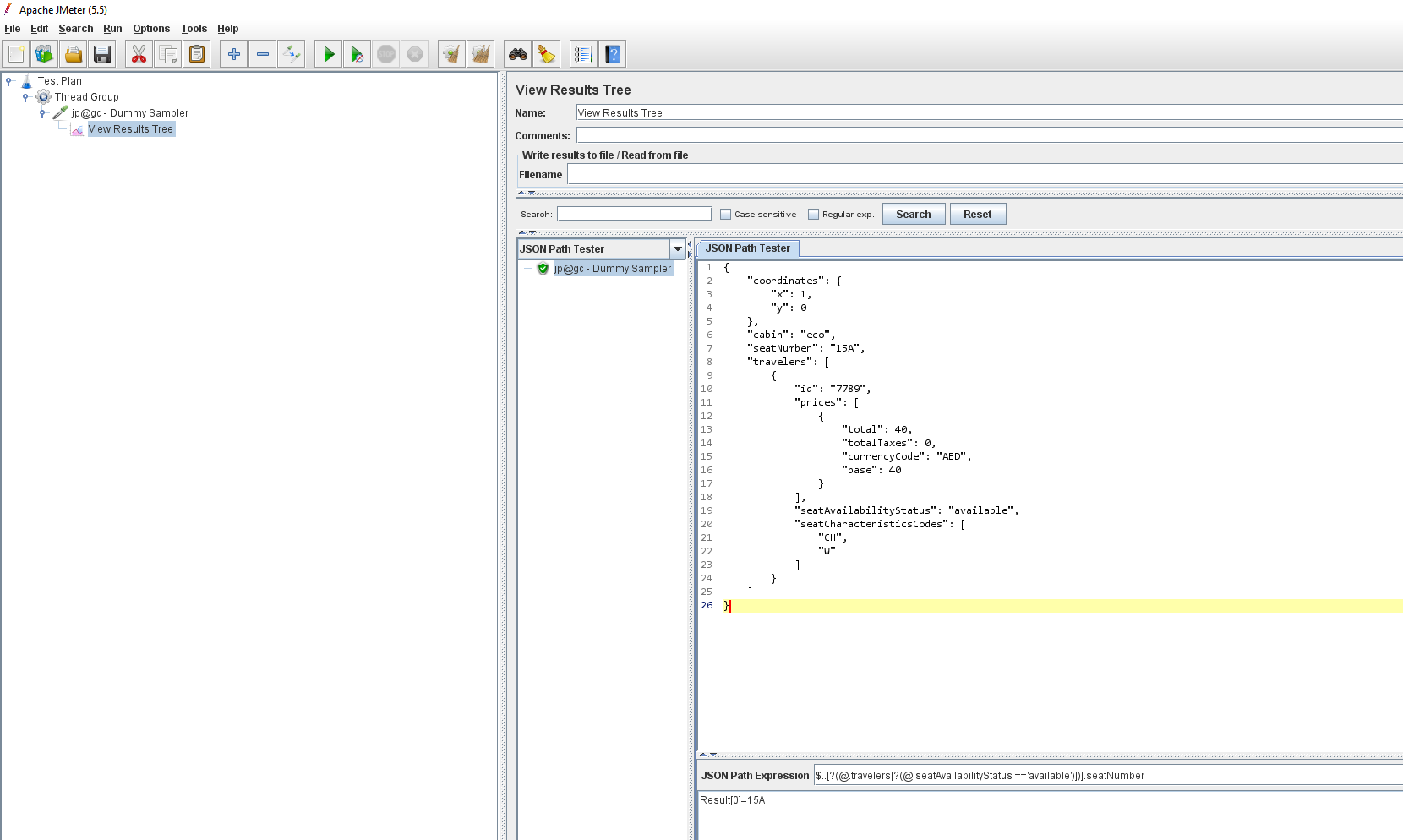The height and width of the screenshot is (840, 1403).
Task: Click the Thread Group gear icon
Action: pos(44,97)
